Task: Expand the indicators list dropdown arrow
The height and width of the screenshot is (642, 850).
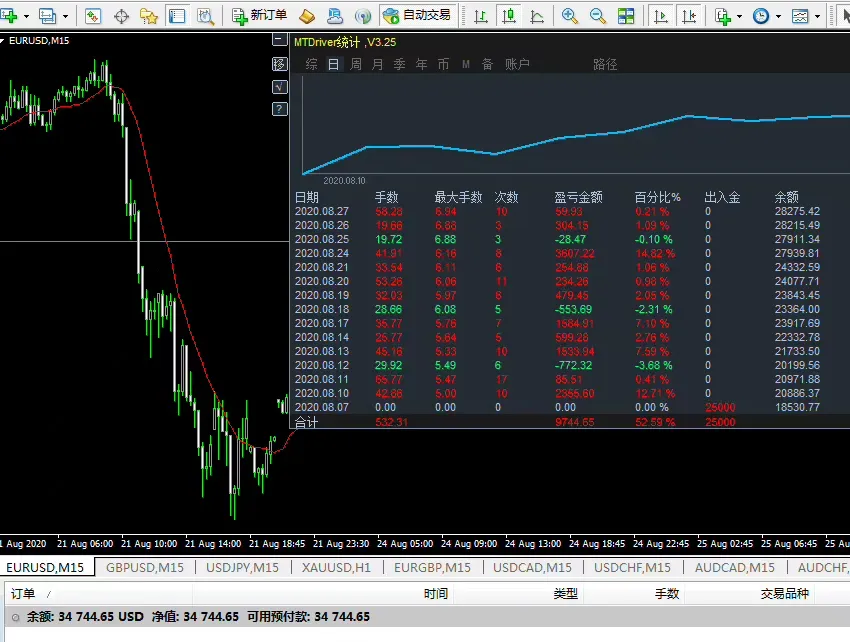Action: click(x=739, y=16)
